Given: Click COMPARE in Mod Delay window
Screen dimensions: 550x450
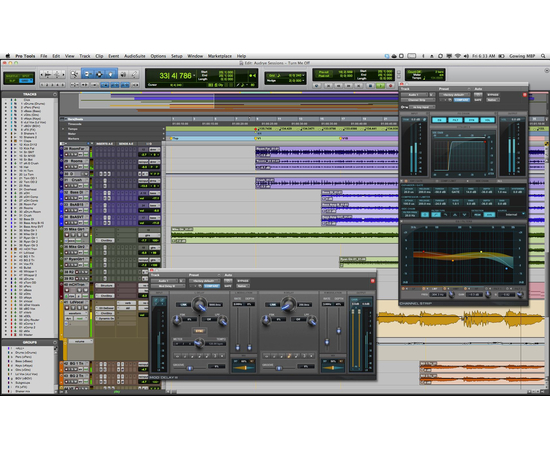Looking at the screenshot, I should pyautogui.click(x=212, y=286).
